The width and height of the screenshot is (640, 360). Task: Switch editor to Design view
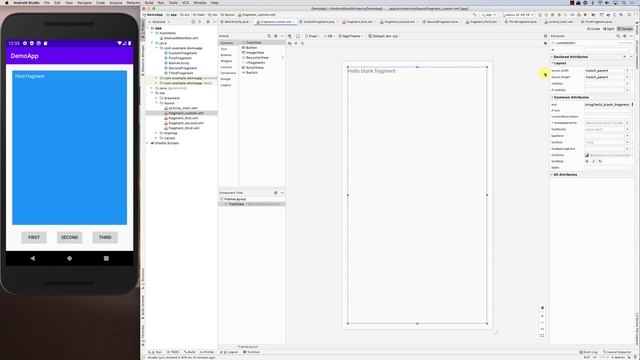[x=624, y=29]
